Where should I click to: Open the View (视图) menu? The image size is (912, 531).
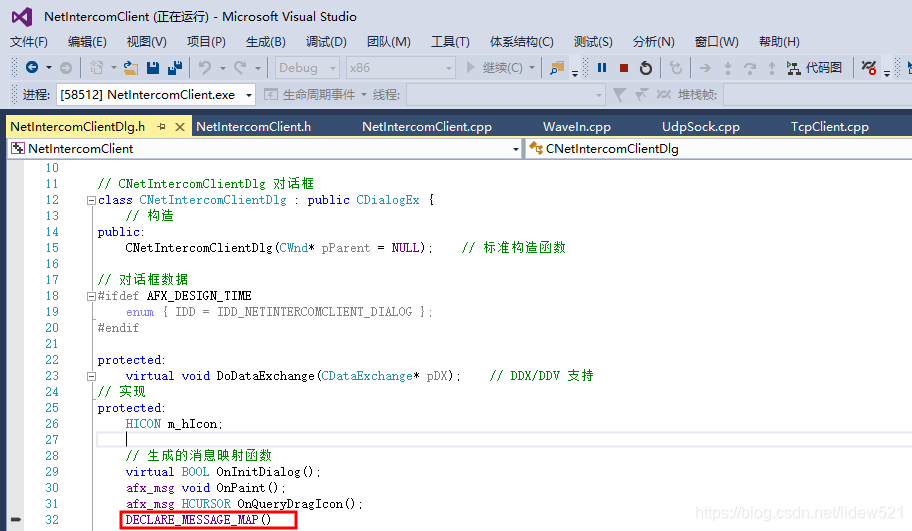[147, 42]
